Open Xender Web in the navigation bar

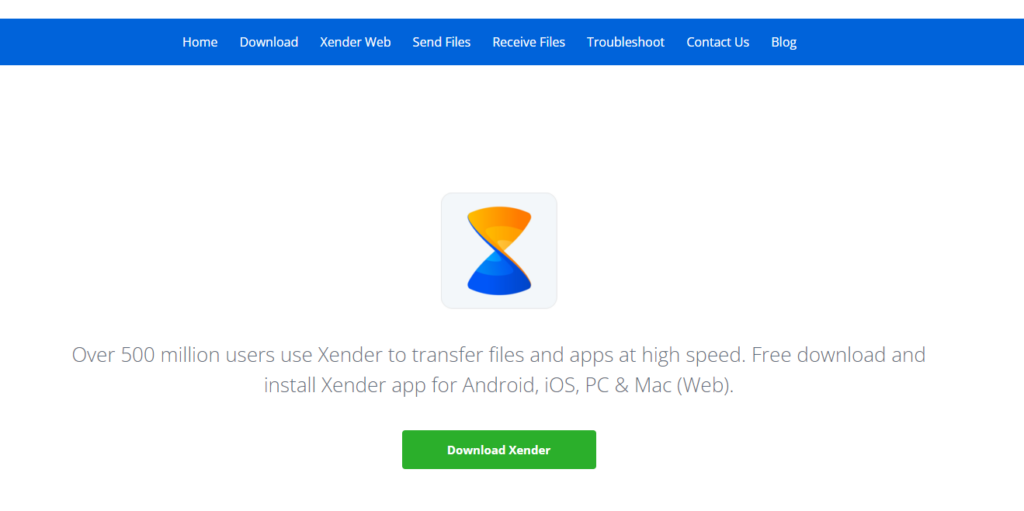[355, 42]
